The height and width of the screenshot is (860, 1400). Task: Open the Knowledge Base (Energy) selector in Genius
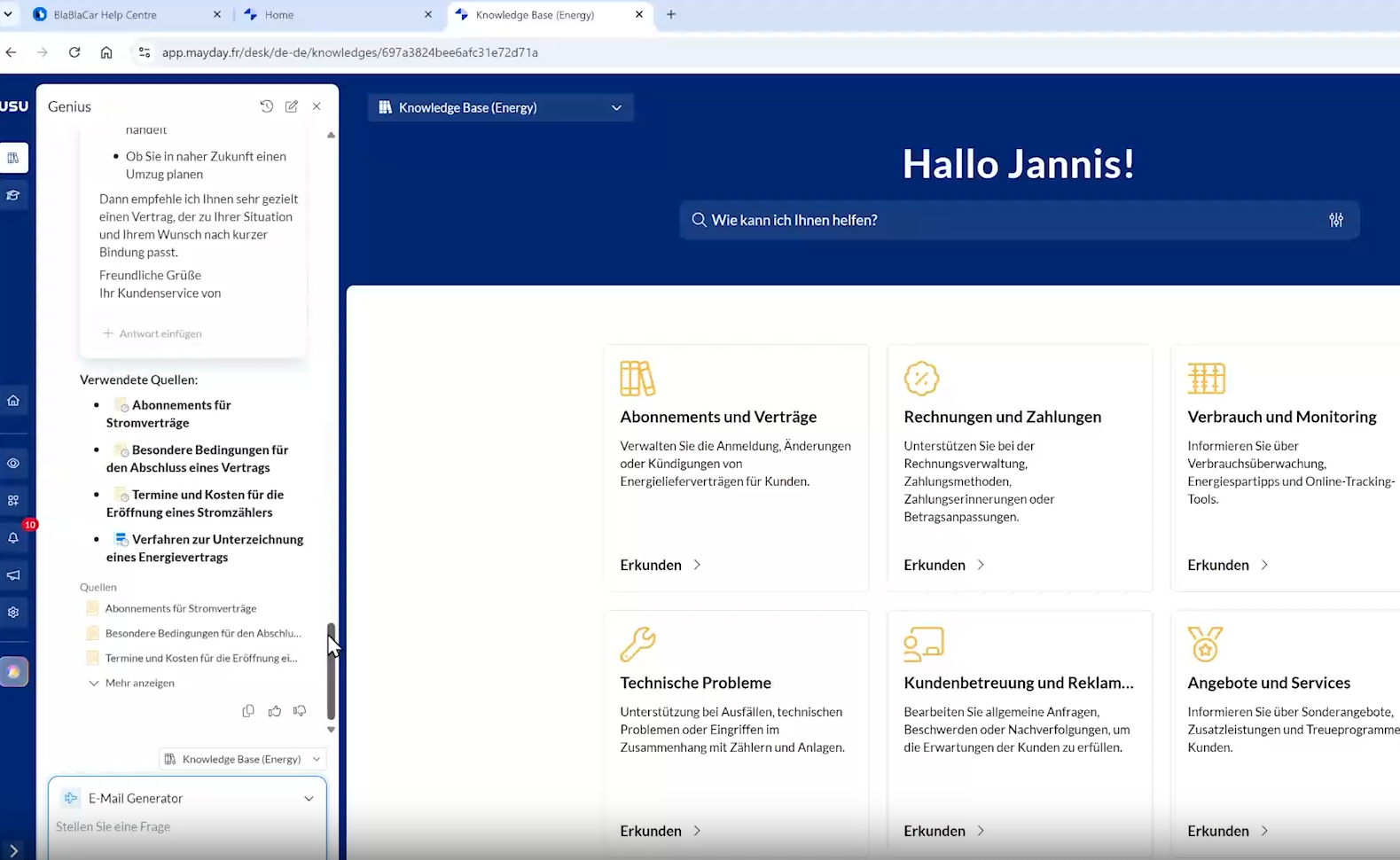point(243,759)
